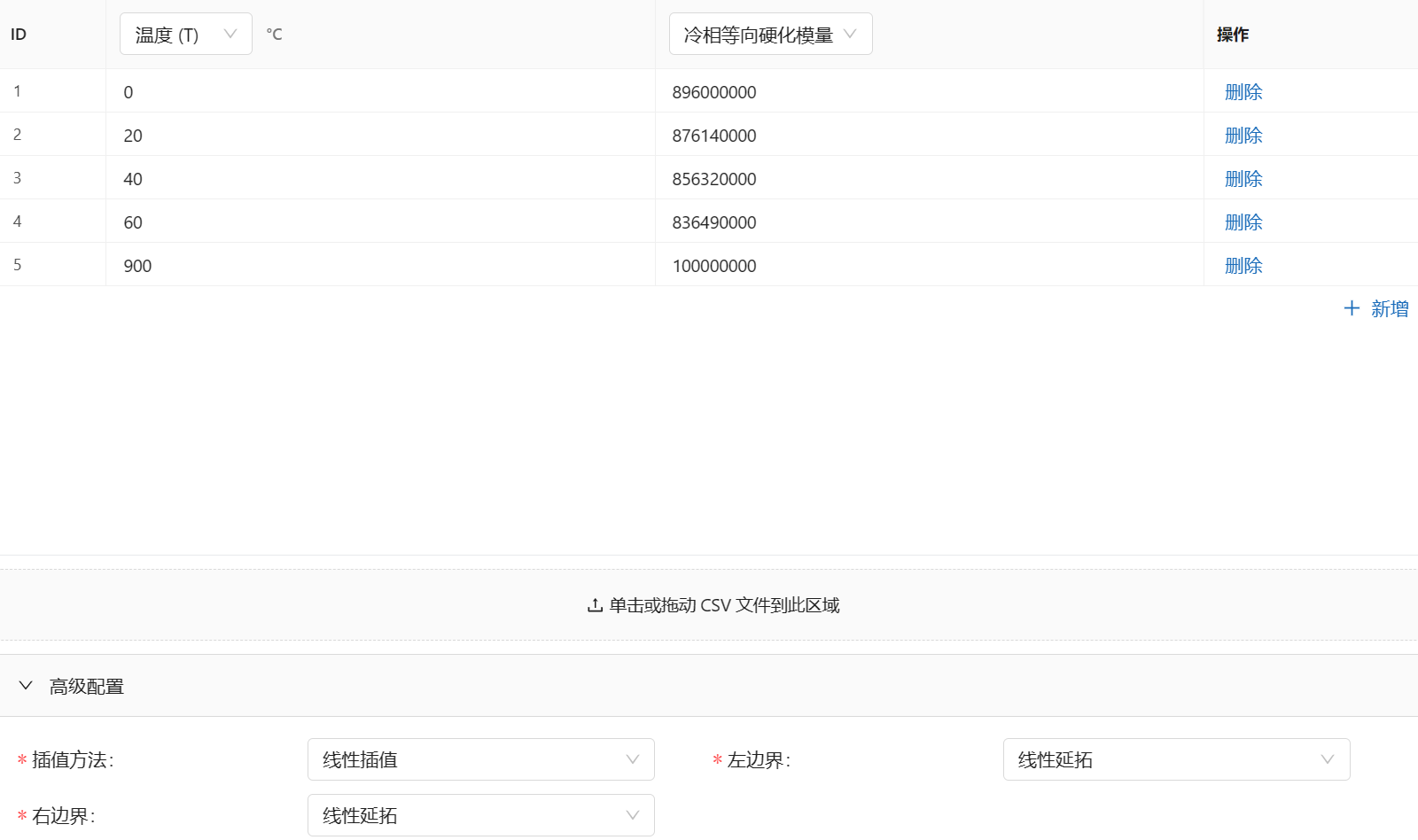The image size is (1418, 840).
Task: Delete row 4 with temperature 60
Action: click(1243, 222)
